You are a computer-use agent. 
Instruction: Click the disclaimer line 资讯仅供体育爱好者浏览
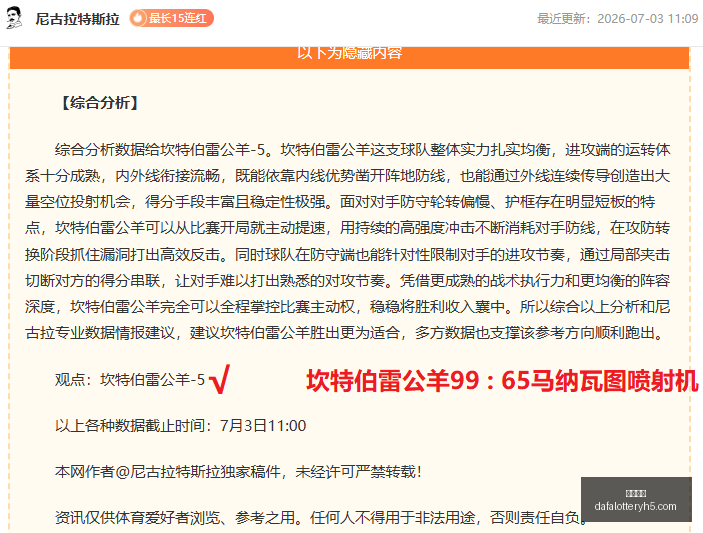(321, 518)
